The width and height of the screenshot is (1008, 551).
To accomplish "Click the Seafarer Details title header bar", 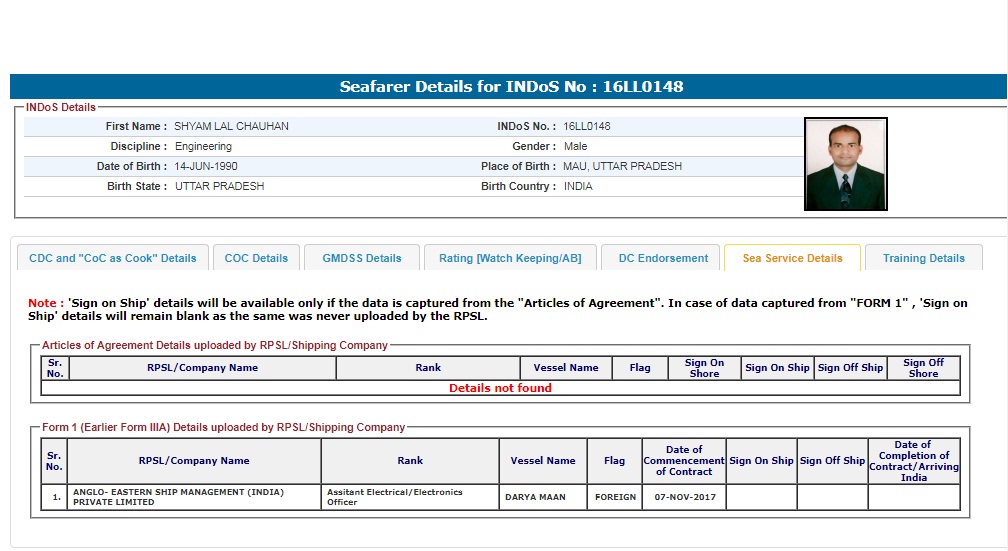I will [x=511, y=87].
